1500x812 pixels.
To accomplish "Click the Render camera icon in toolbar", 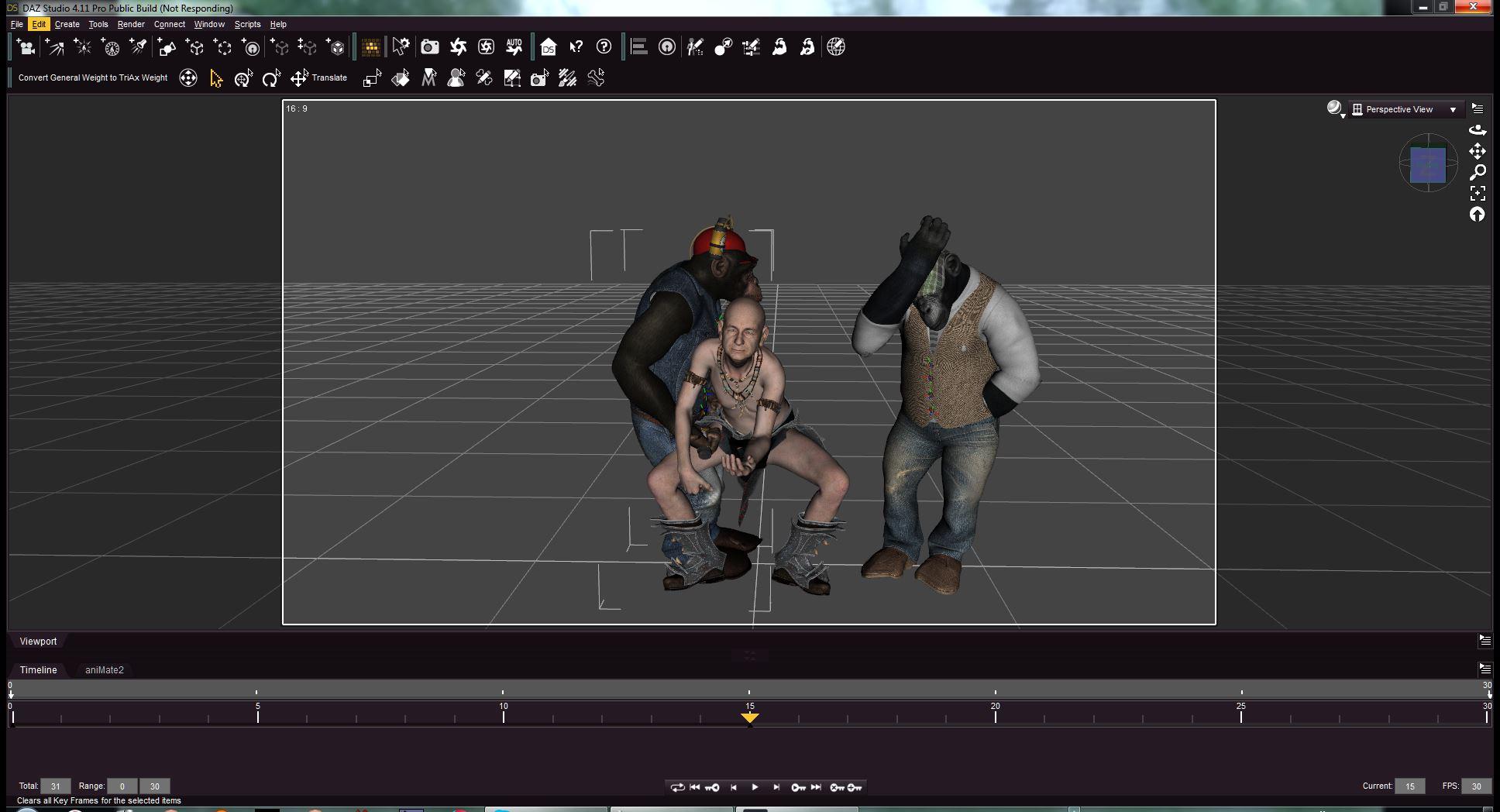I will point(429,47).
